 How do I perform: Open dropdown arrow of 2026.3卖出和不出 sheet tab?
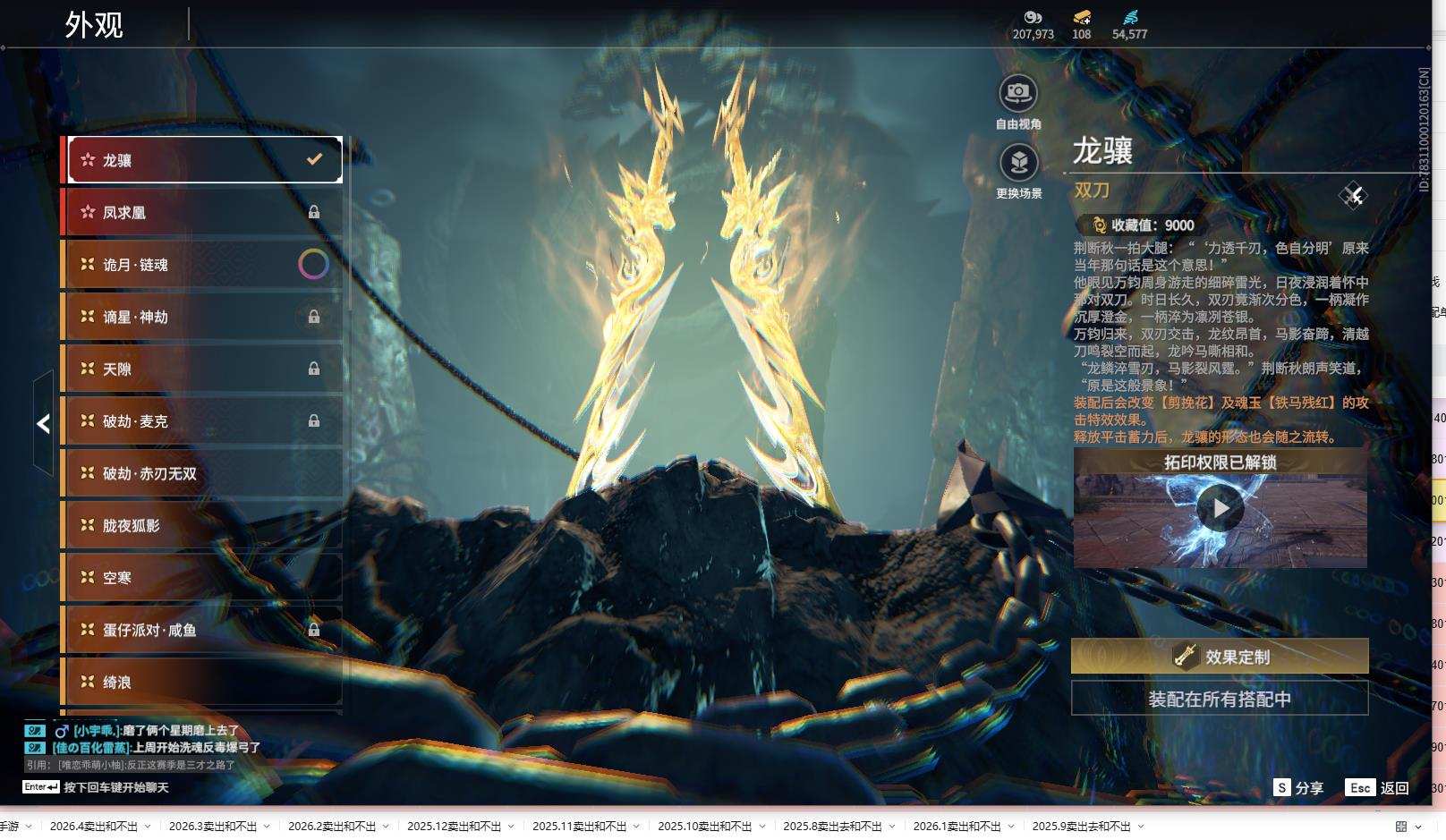267,827
